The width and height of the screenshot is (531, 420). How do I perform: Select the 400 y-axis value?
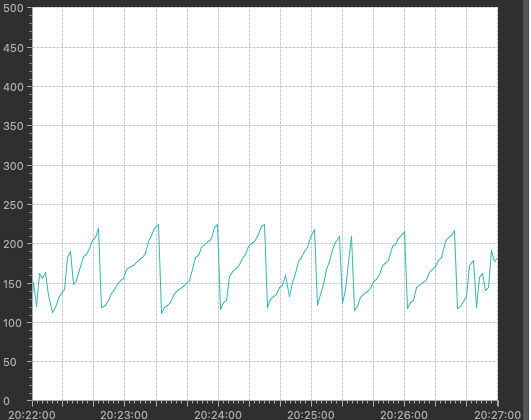(x=13, y=87)
